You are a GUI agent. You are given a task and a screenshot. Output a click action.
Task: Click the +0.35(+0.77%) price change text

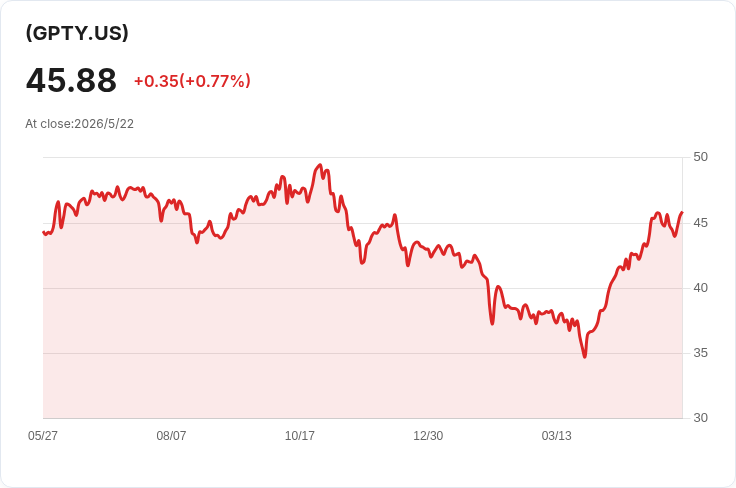[x=192, y=81]
